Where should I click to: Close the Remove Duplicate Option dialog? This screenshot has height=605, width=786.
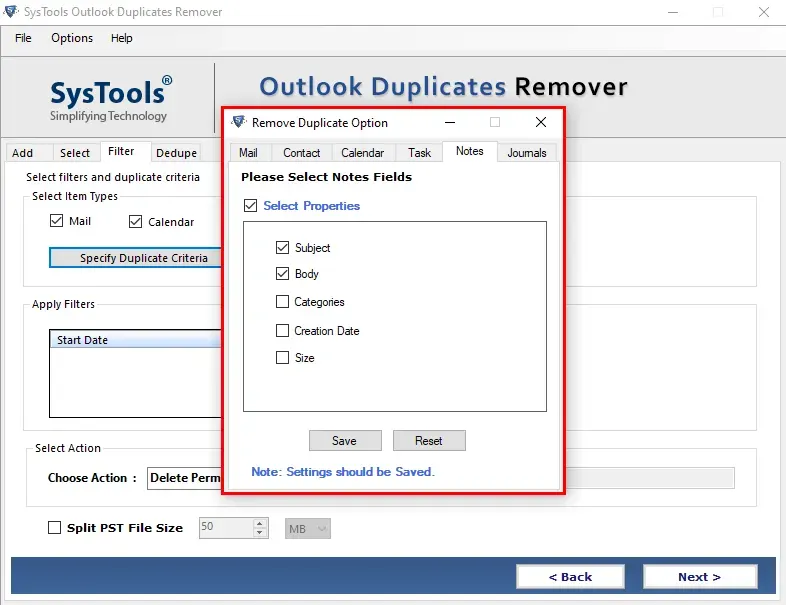540,122
